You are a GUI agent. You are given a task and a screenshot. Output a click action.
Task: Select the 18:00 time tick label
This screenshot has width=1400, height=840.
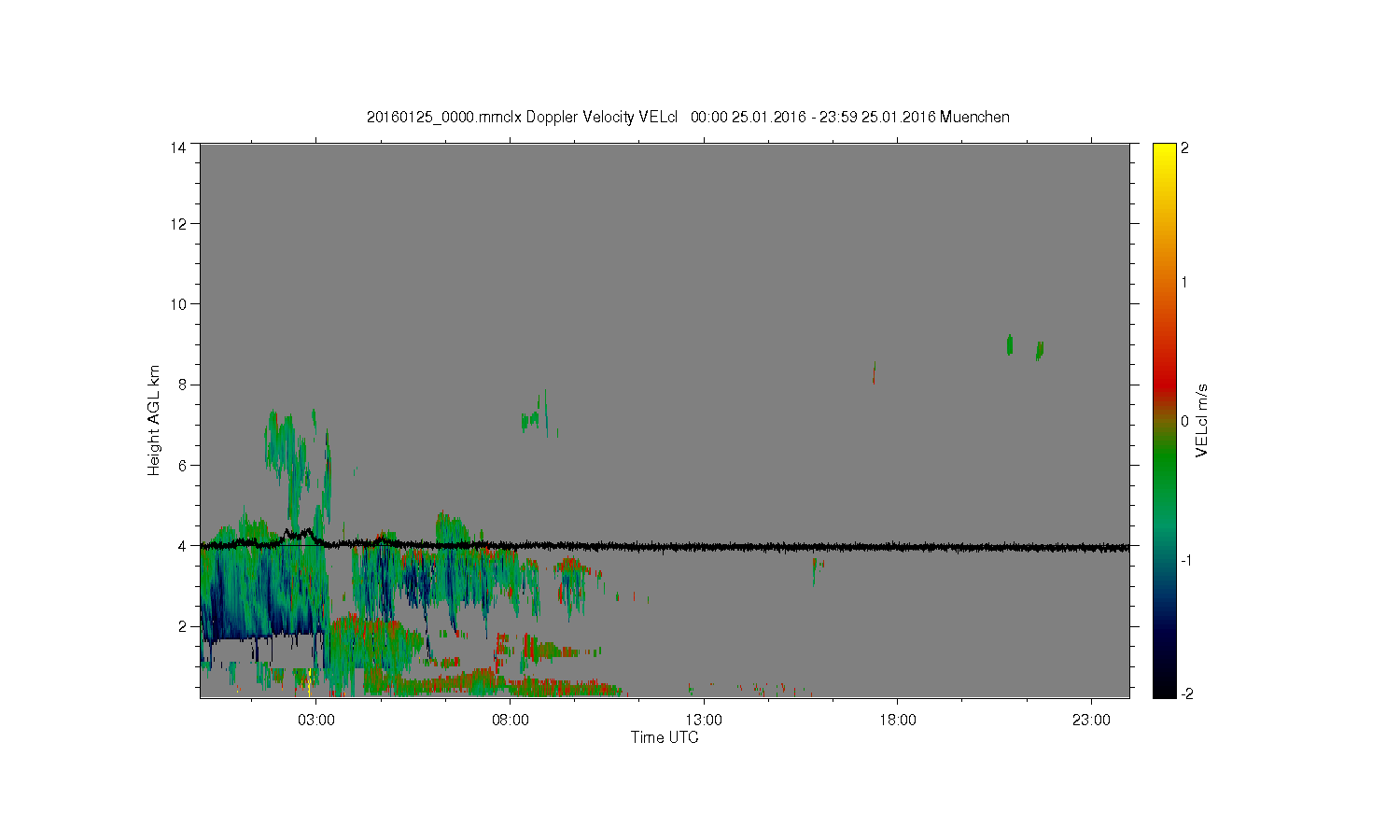[898, 721]
